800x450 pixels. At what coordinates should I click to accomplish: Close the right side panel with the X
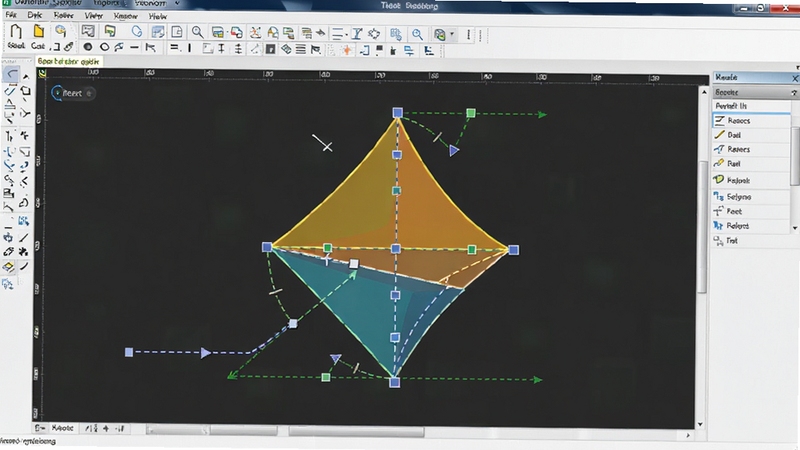point(795,78)
